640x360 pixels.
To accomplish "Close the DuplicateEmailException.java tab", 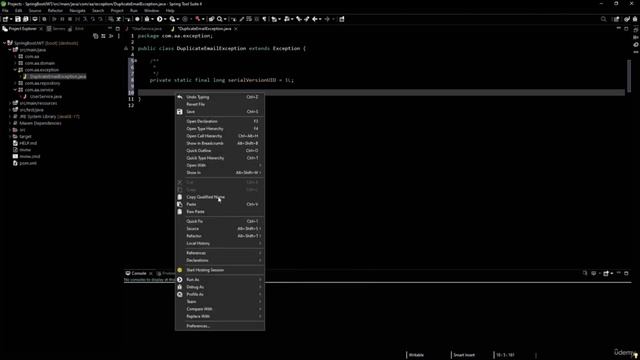I will [236, 29].
